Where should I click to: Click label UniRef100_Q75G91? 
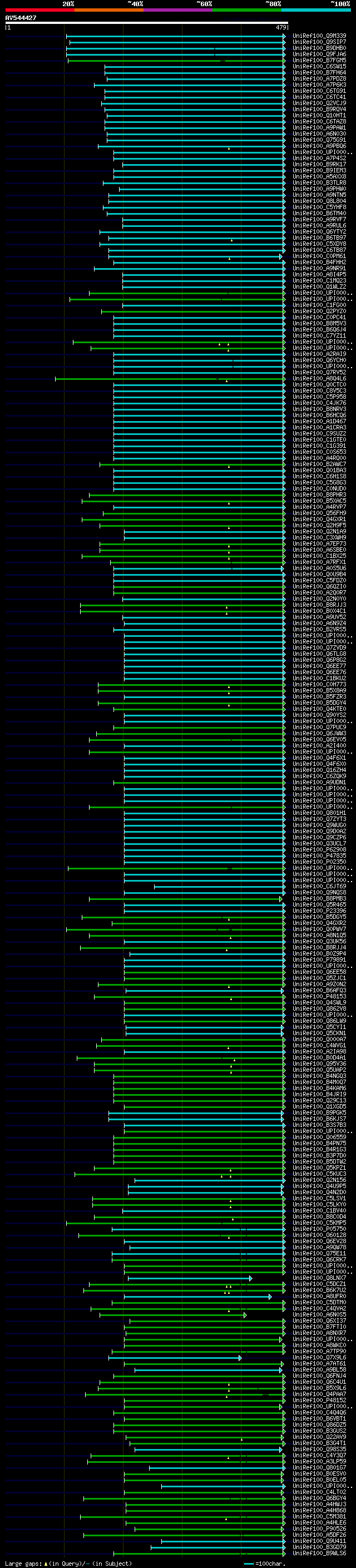pyautogui.click(x=319, y=140)
